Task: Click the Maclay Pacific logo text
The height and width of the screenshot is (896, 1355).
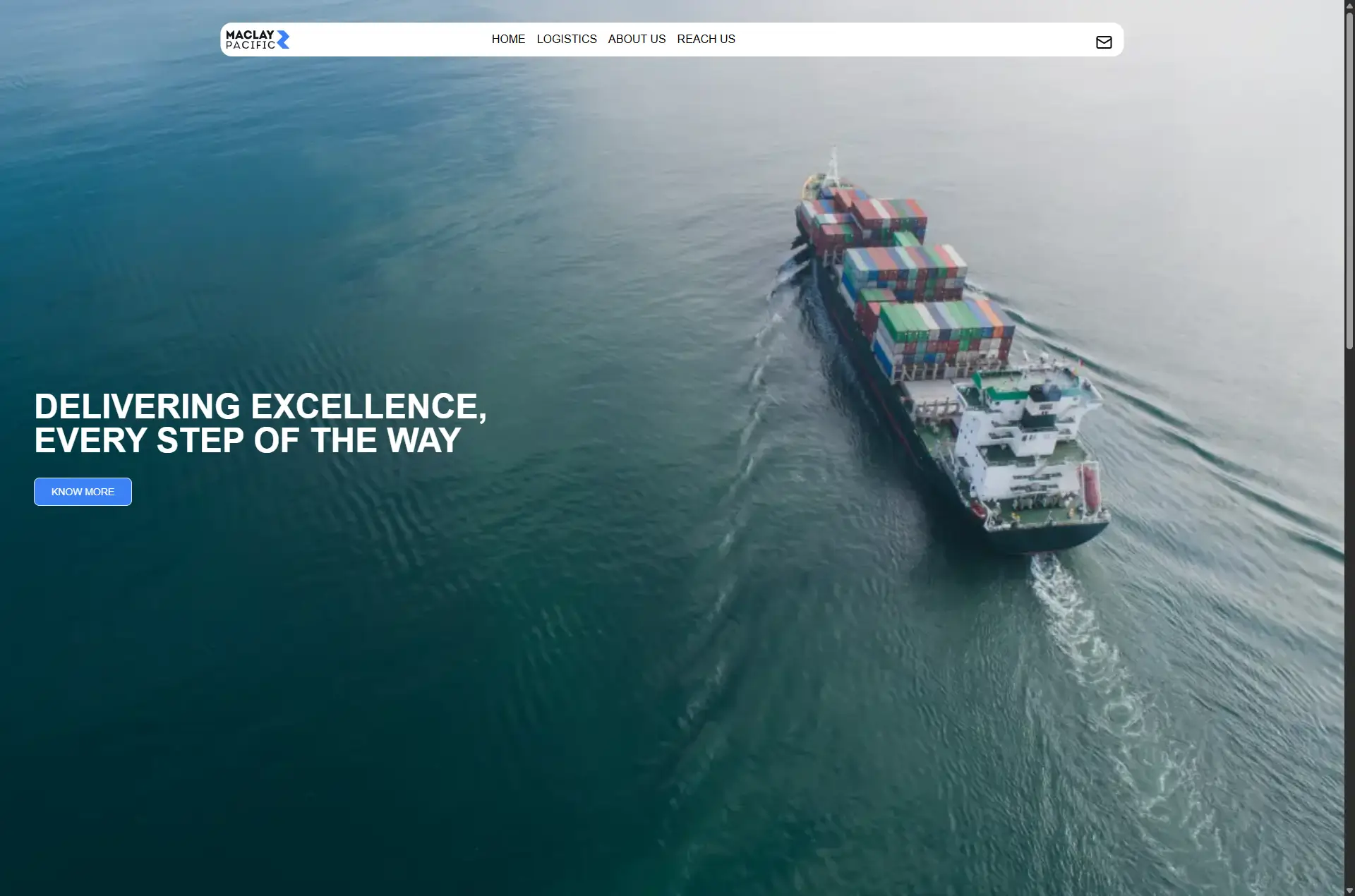Action: click(x=250, y=40)
